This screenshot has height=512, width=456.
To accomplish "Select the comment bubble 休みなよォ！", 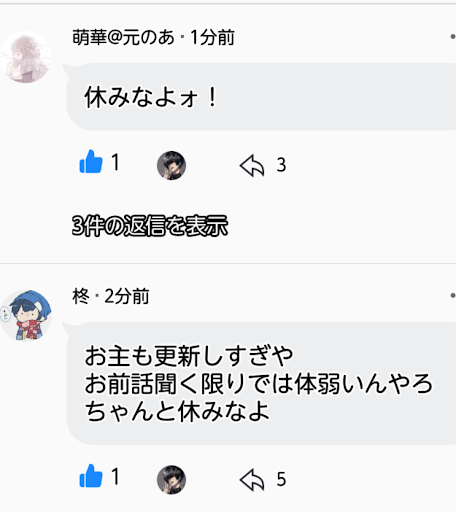I will pyautogui.click(x=261, y=96).
